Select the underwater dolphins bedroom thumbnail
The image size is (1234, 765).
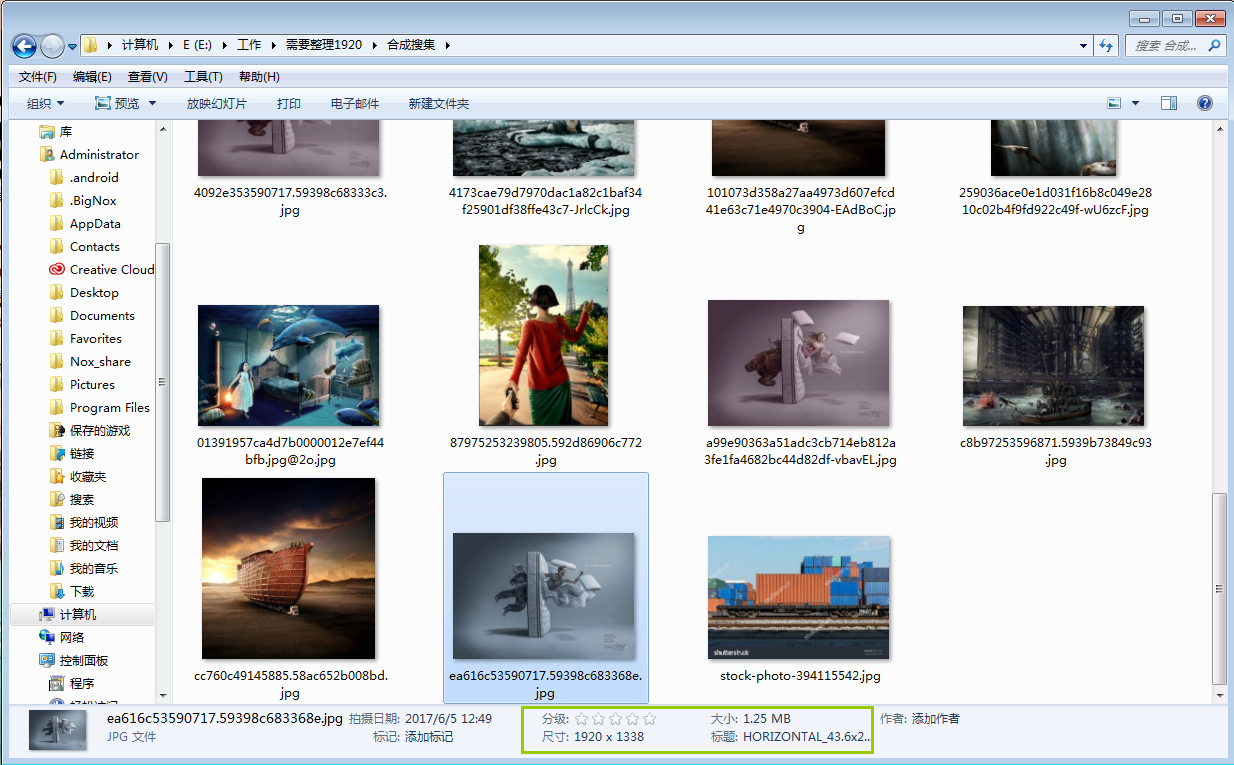point(288,366)
